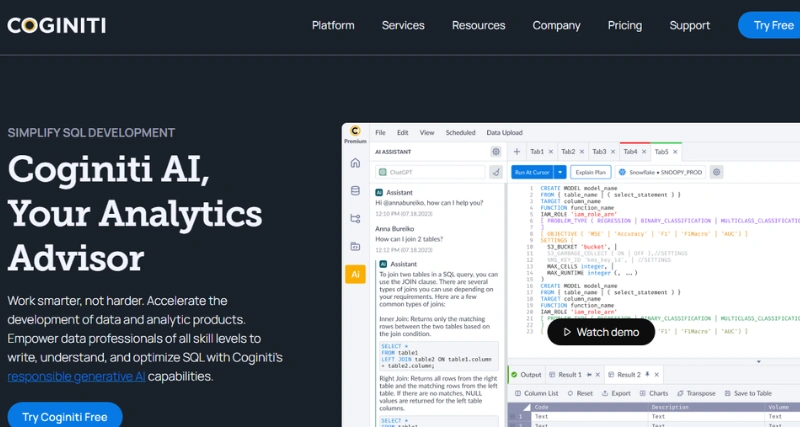Image resolution: width=800 pixels, height=427 pixels.
Task: Add a new query tab with plus icon
Action: (517, 152)
